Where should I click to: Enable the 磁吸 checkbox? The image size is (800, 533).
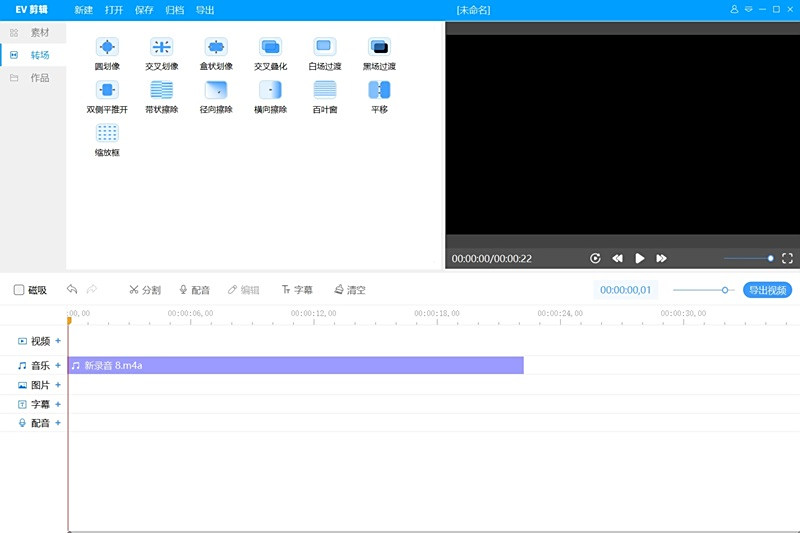(19, 290)
